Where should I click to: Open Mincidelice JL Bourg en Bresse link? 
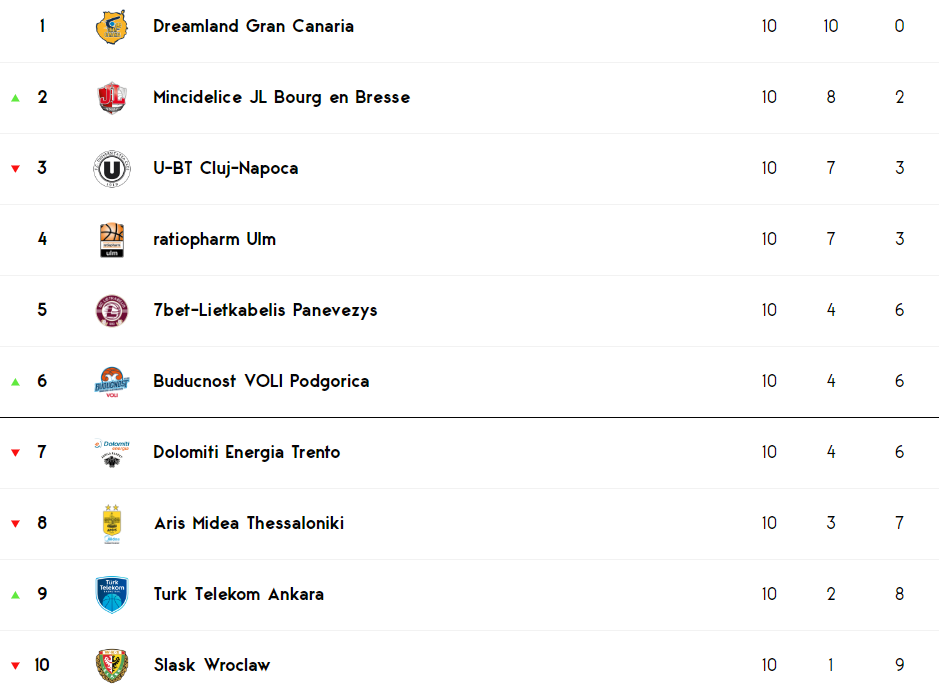click(281, 97)
